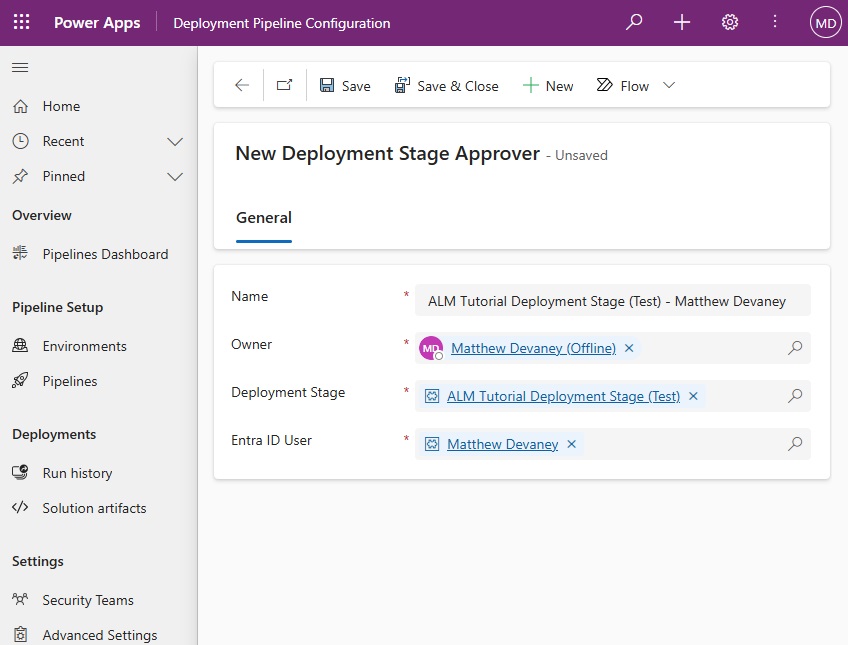
Task: Open Recent in the sidebar
Action: pyautogui.click(x=63, y=141)
